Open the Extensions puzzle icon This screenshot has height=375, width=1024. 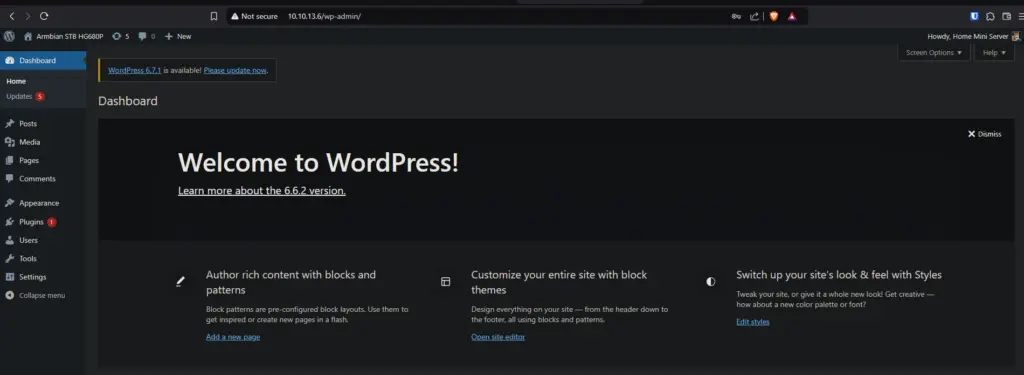990,16
